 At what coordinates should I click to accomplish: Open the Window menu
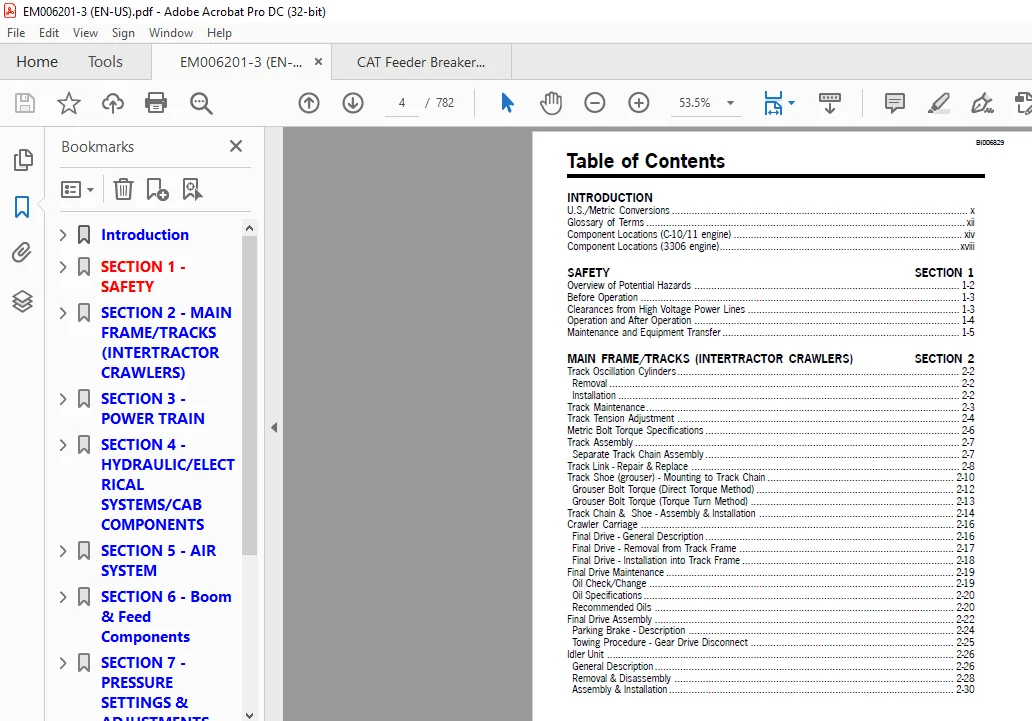click(x=170, y=33)
